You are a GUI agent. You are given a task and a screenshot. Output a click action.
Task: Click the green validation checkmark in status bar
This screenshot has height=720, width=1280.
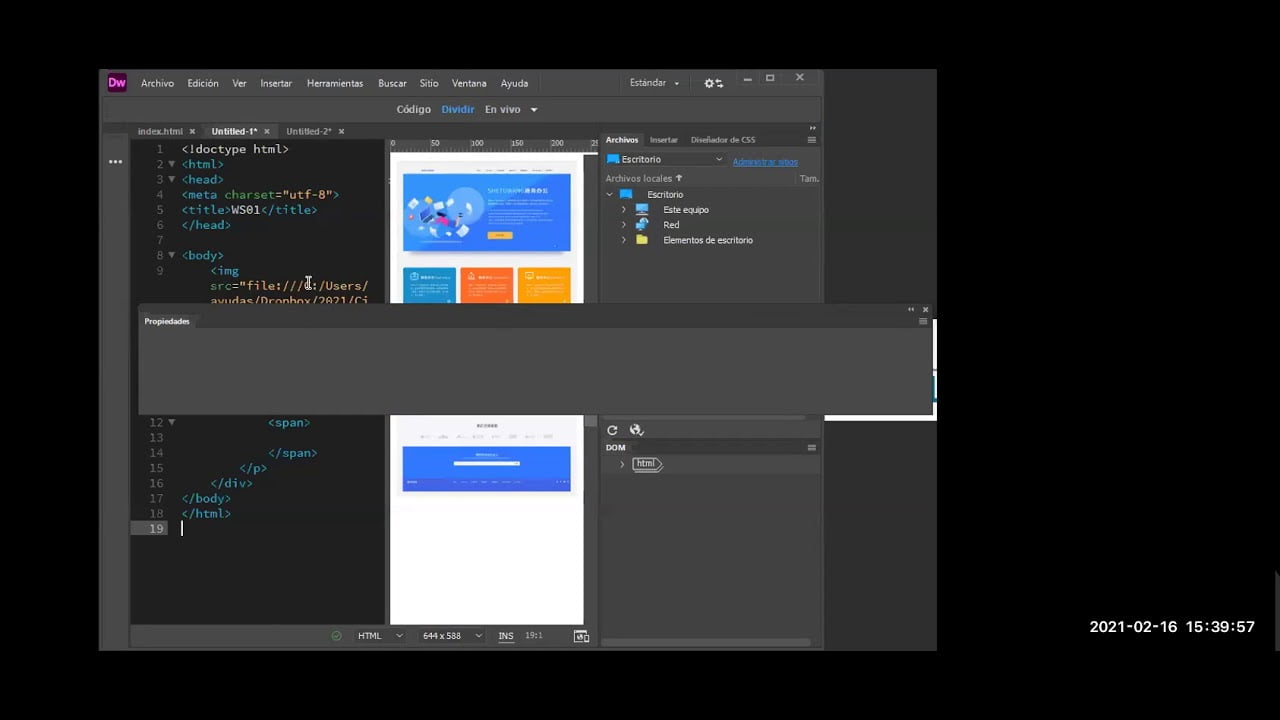[336, 635]
